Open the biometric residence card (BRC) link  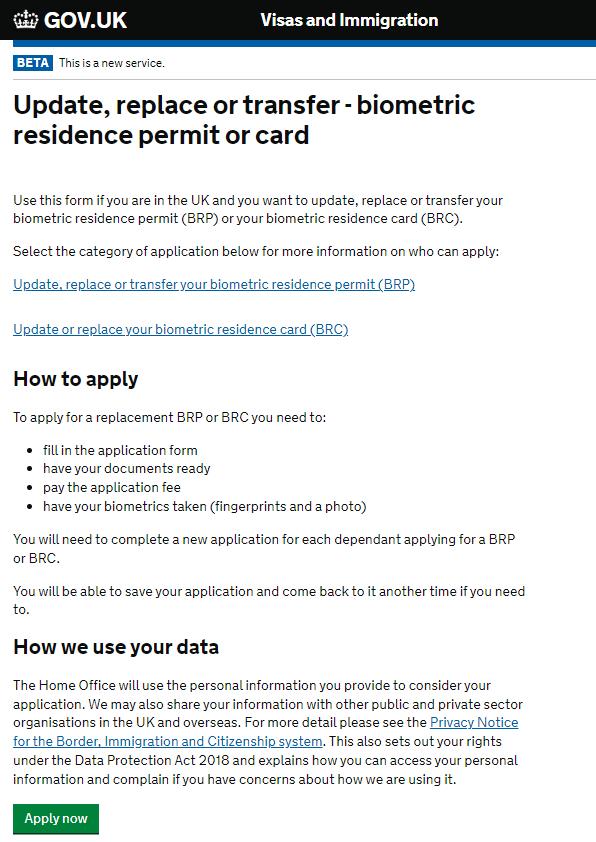(180, 329)
